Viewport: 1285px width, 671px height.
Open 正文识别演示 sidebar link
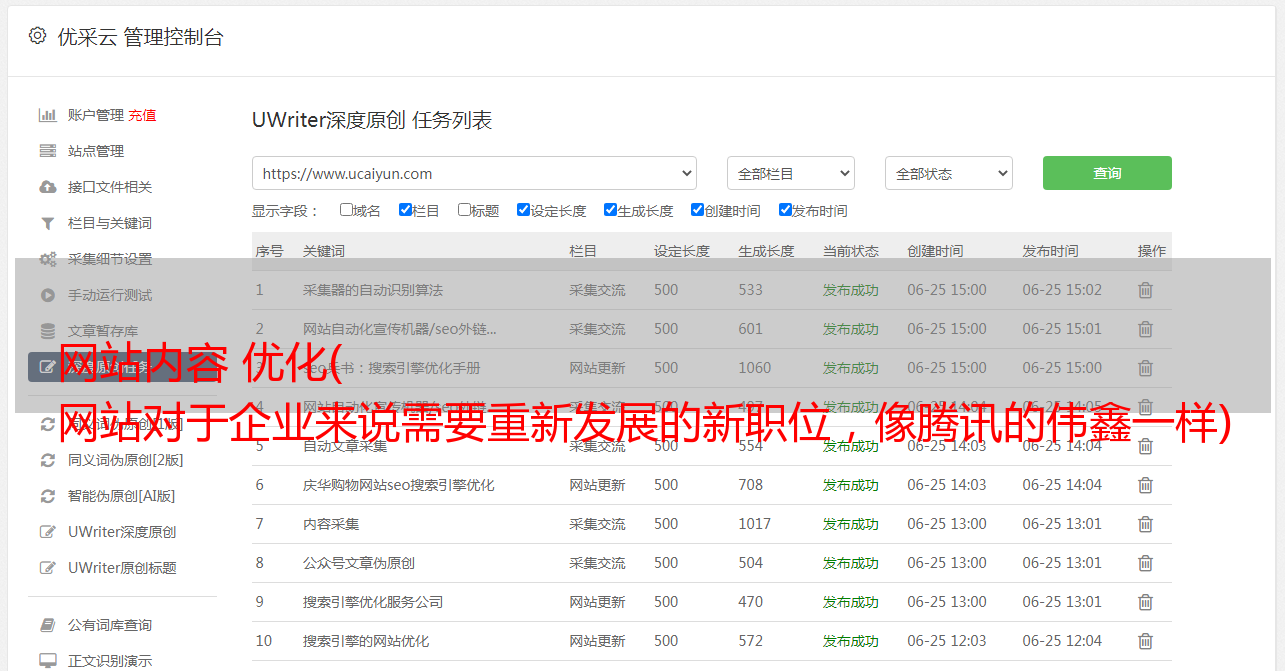(x=110, y=661)
